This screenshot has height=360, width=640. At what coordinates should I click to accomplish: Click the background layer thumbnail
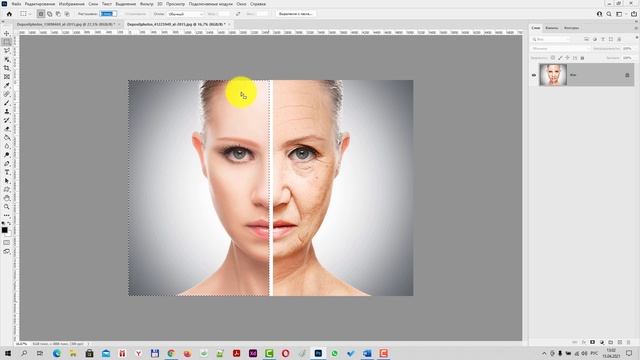tap(553, 75)
